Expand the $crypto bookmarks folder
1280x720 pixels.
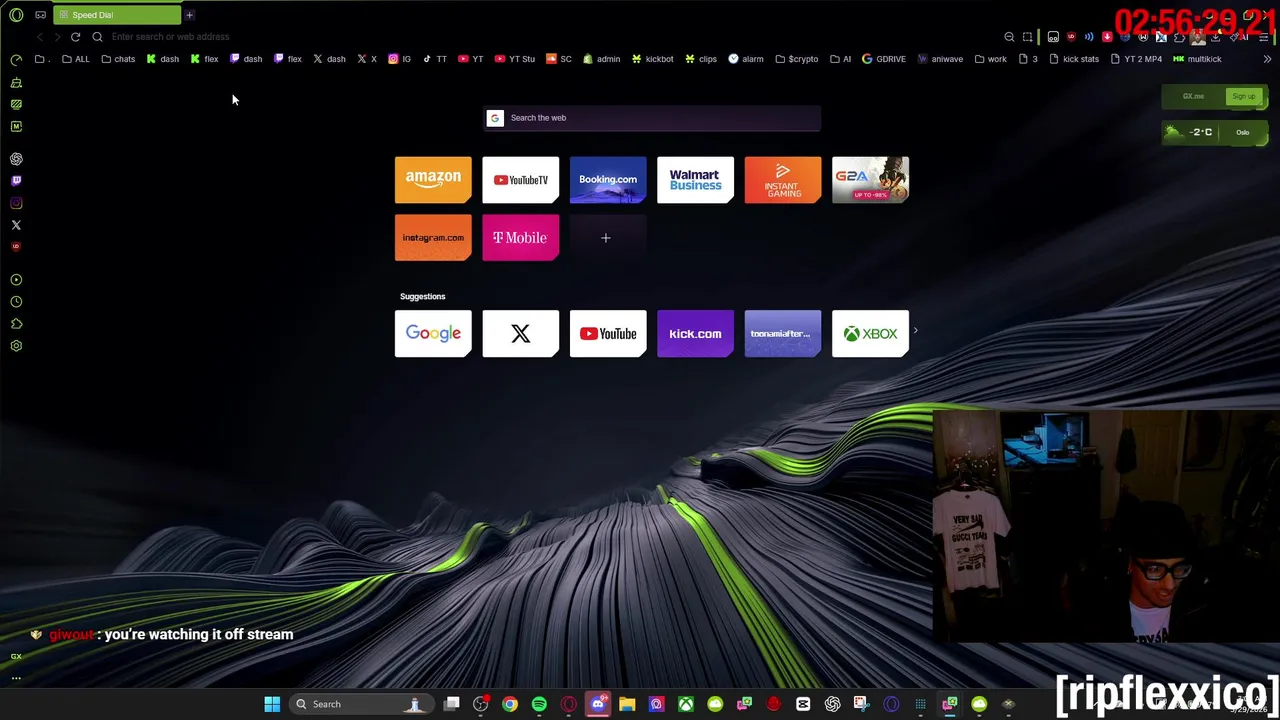796,59
